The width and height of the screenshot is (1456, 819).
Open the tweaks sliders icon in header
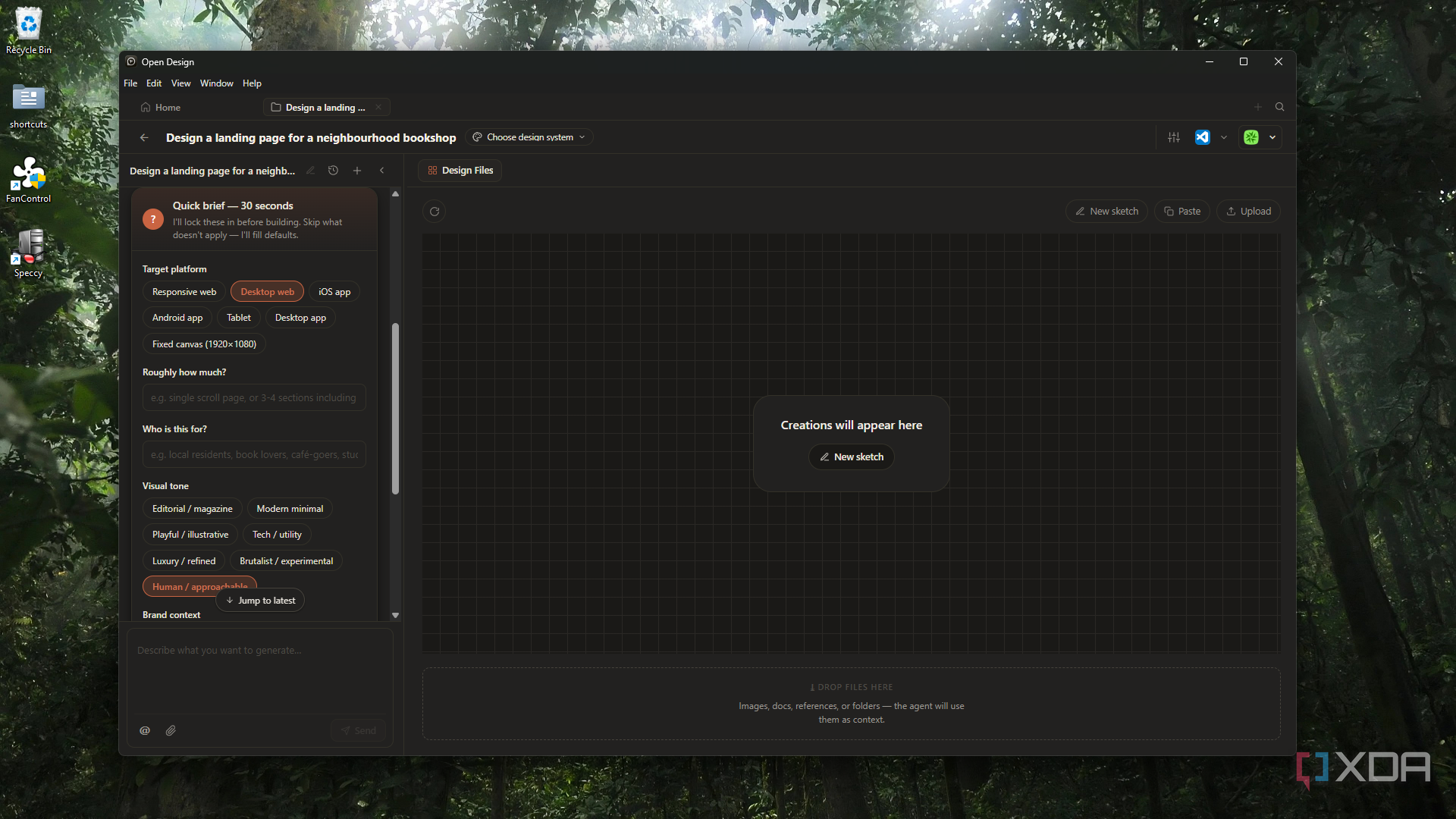(x=1174, y=137)
